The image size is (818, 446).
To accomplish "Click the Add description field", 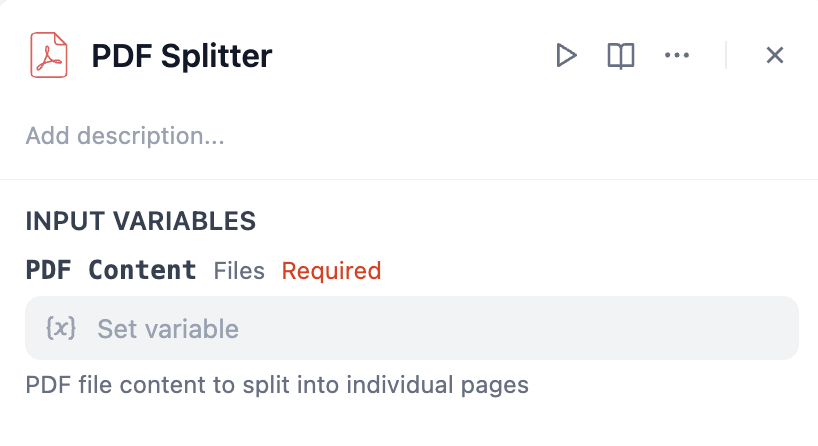I will pyautogui.click(x=125, y=135).
